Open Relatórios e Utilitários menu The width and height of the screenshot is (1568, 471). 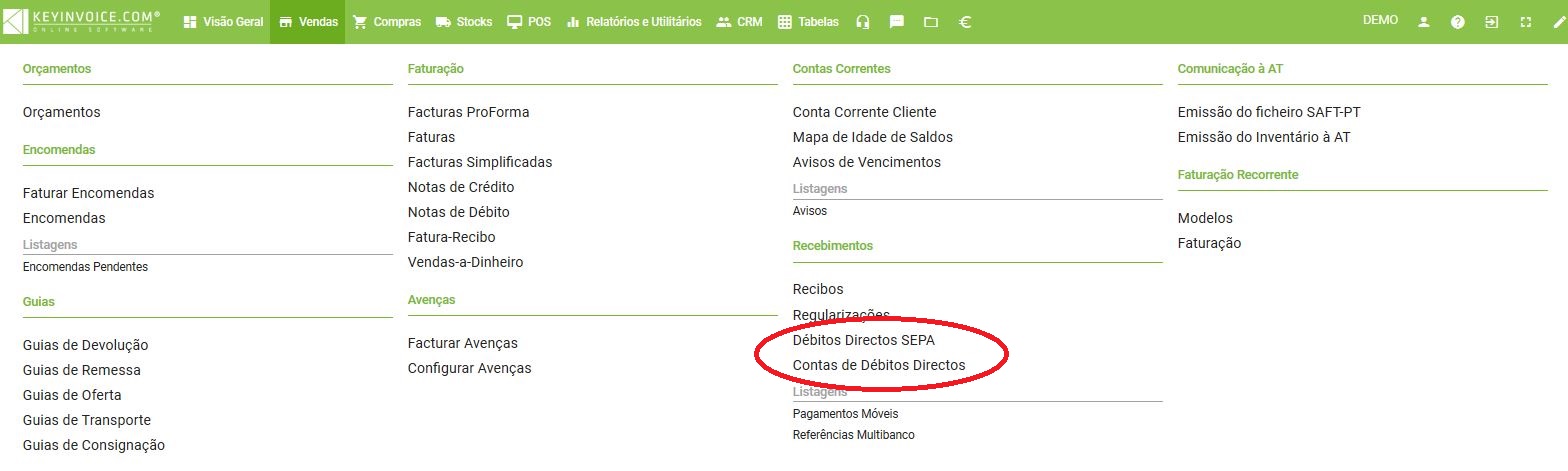pyautogui.click(x=634, y=22)
